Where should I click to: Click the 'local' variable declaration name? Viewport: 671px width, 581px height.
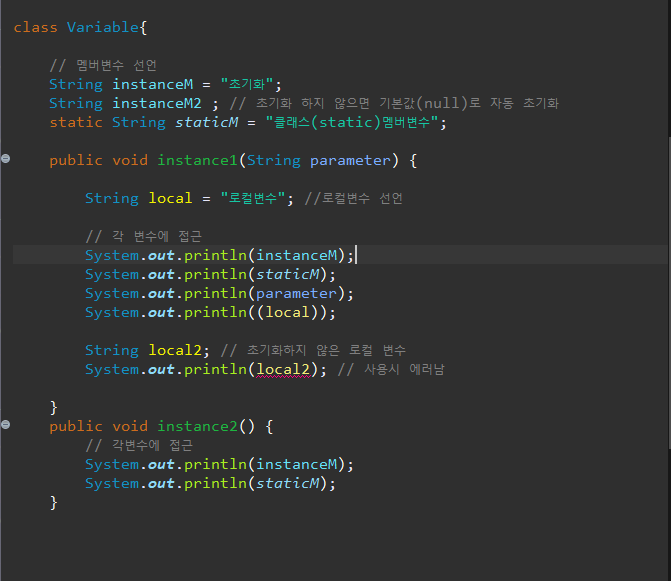click(170, 198)
